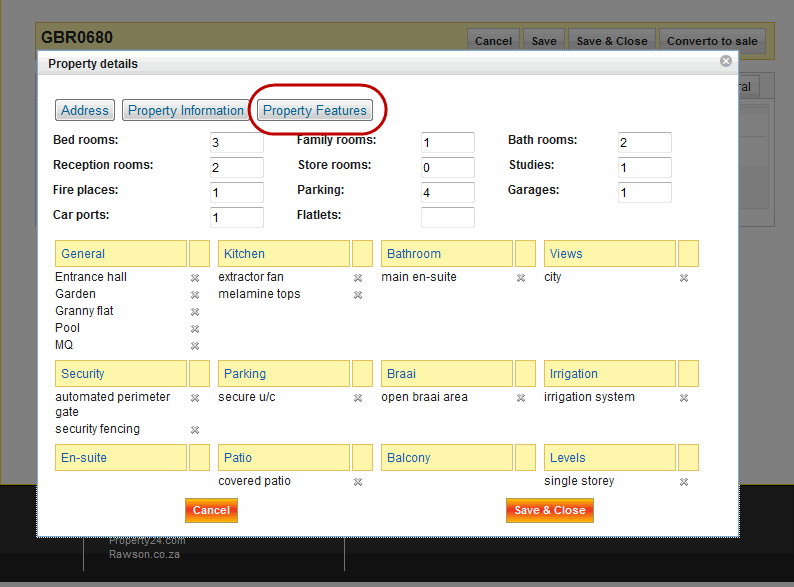The image size is (794, 587).
Task: Click the orange Cancel button in dialog
Action: click(211, 510)
